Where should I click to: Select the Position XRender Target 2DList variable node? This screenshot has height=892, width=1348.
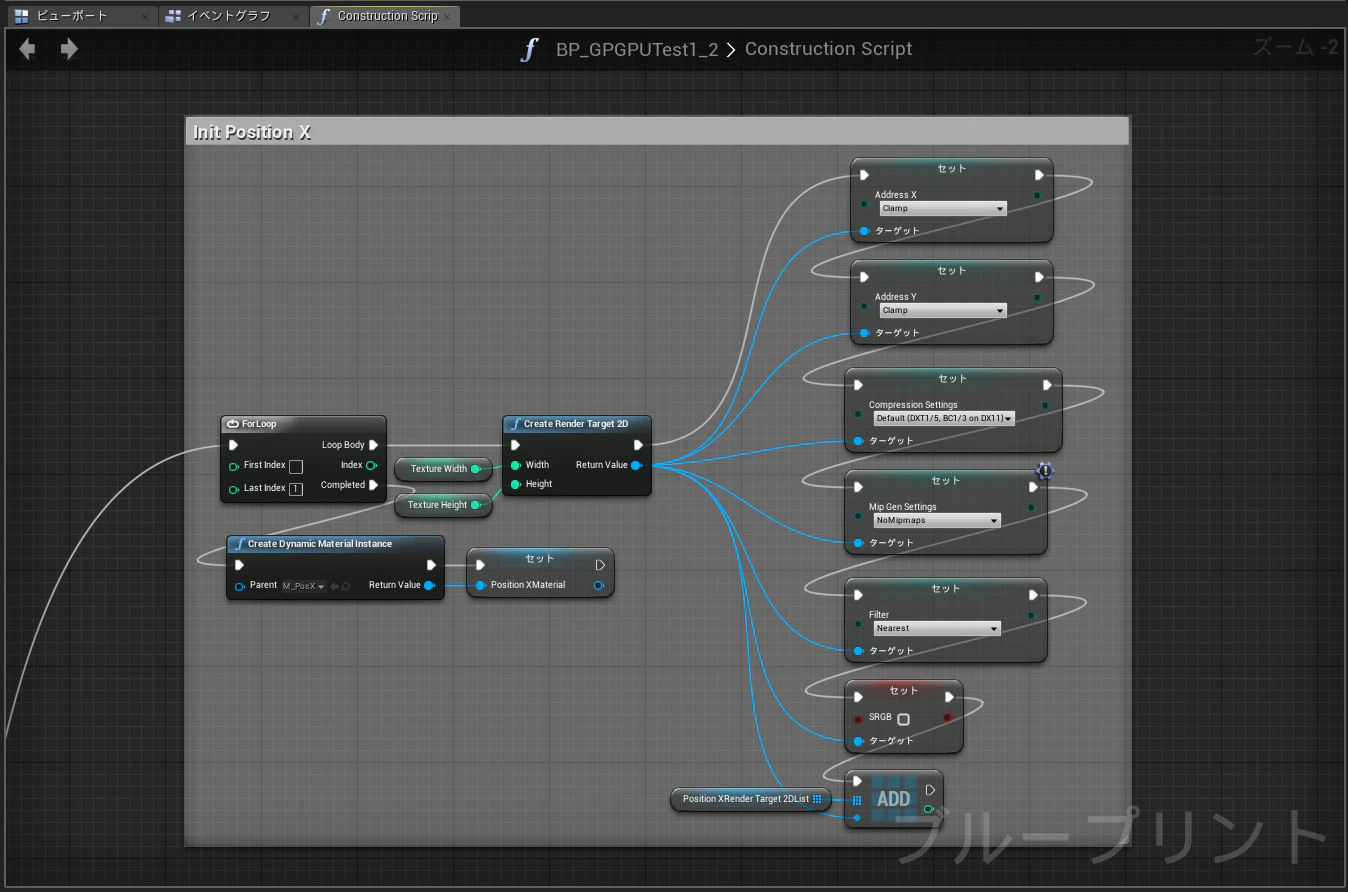pyautogui.click(x=750, y=799)
